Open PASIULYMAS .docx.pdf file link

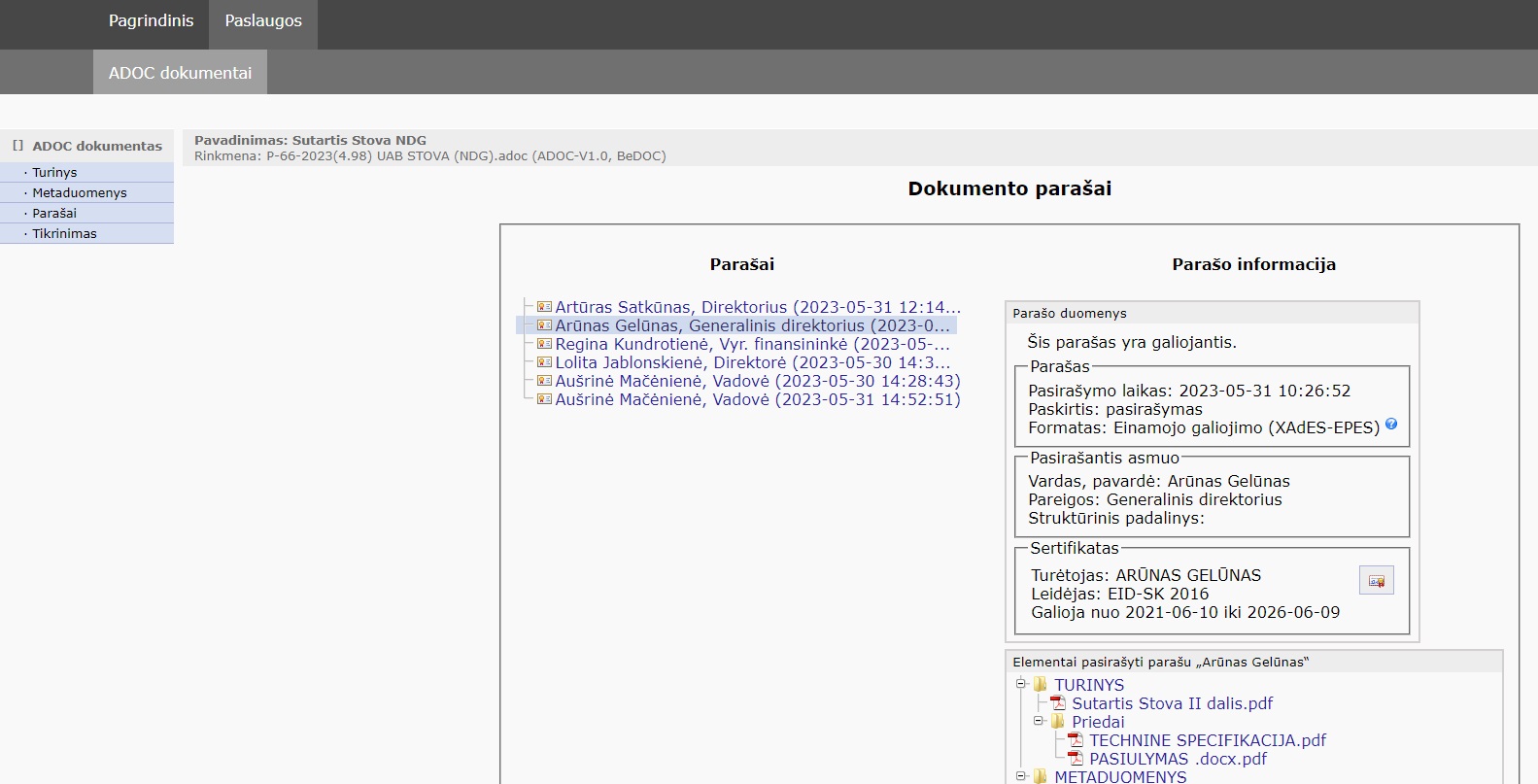coord(1178,759)
